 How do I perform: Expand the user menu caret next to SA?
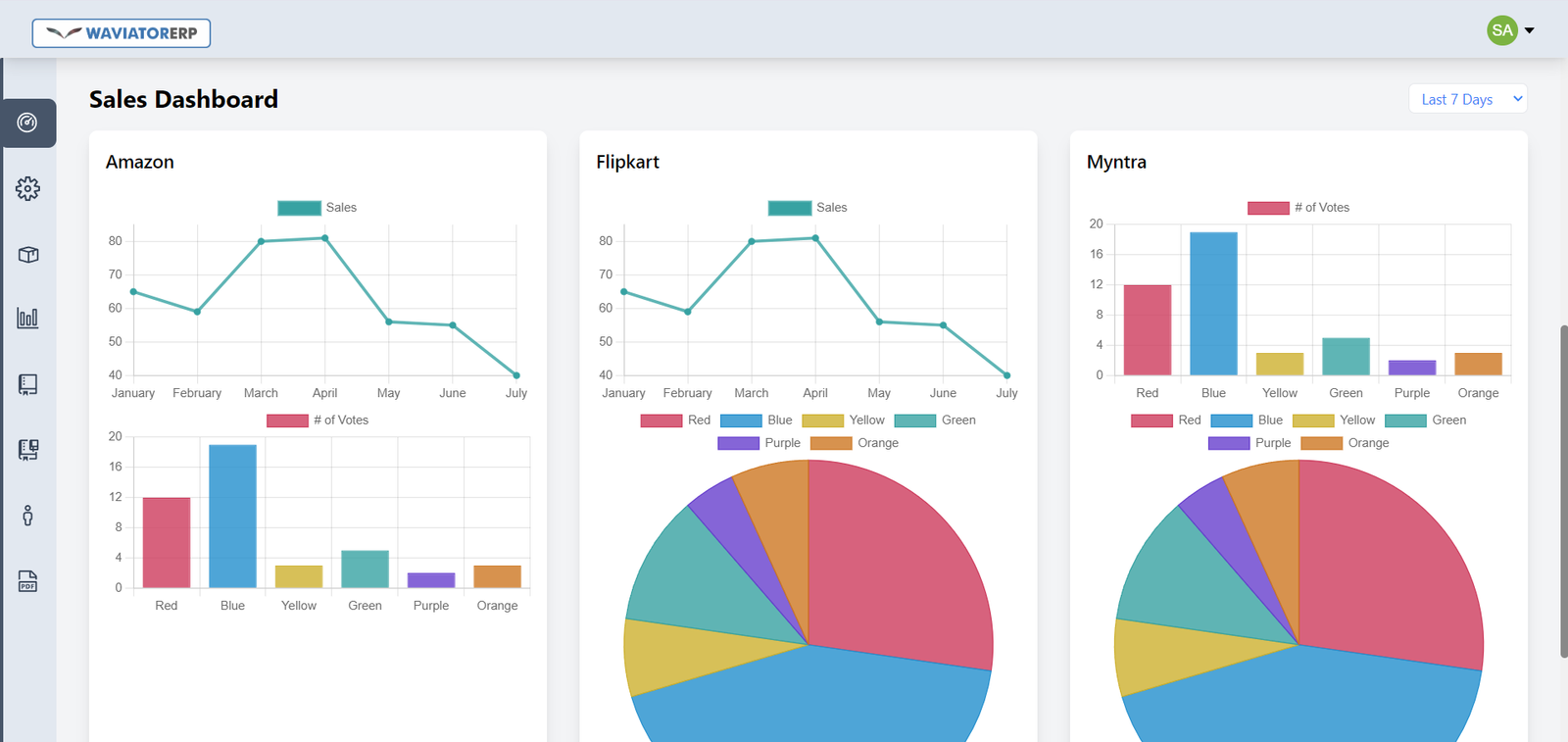[1529, 30]
